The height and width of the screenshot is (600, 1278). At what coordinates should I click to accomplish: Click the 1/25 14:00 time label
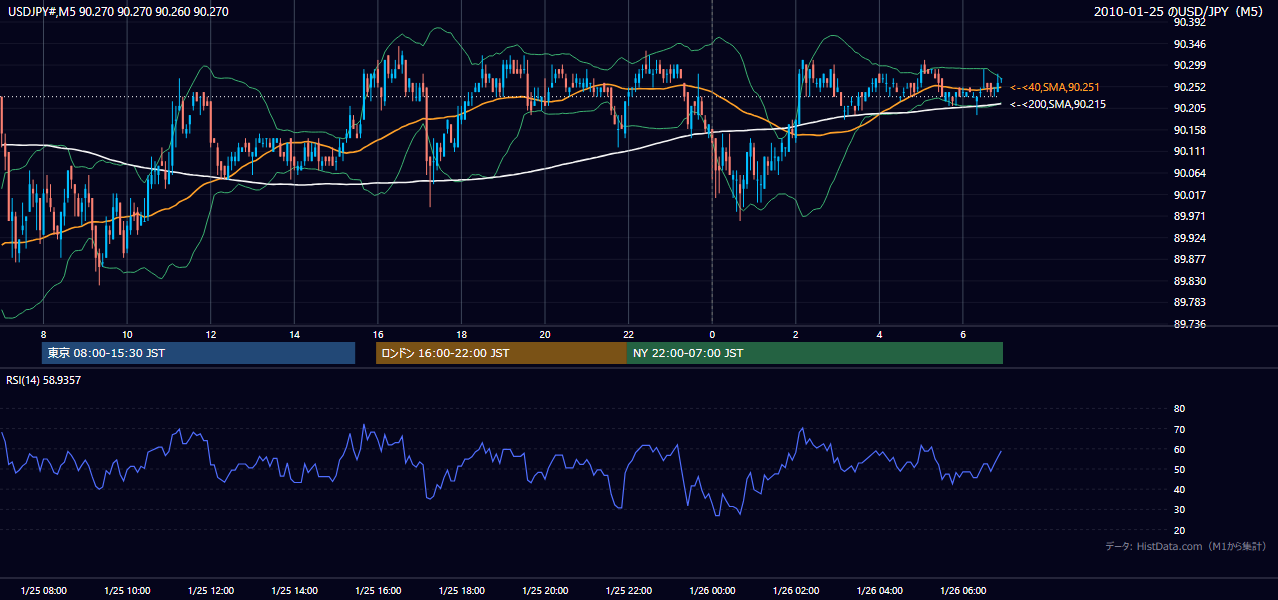(x=294, y=590)
